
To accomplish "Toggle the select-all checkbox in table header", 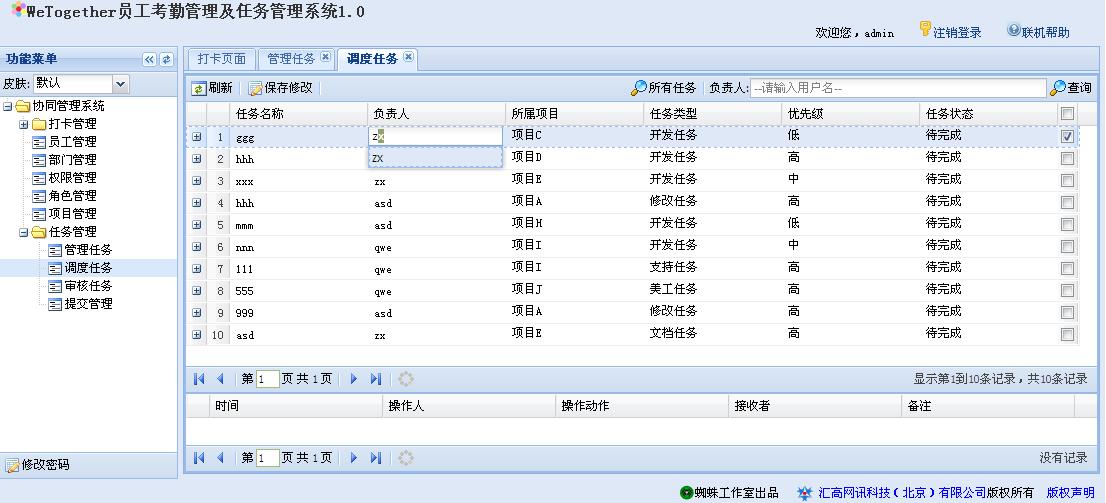I will pyautogui.click(x=1067, y=114).
